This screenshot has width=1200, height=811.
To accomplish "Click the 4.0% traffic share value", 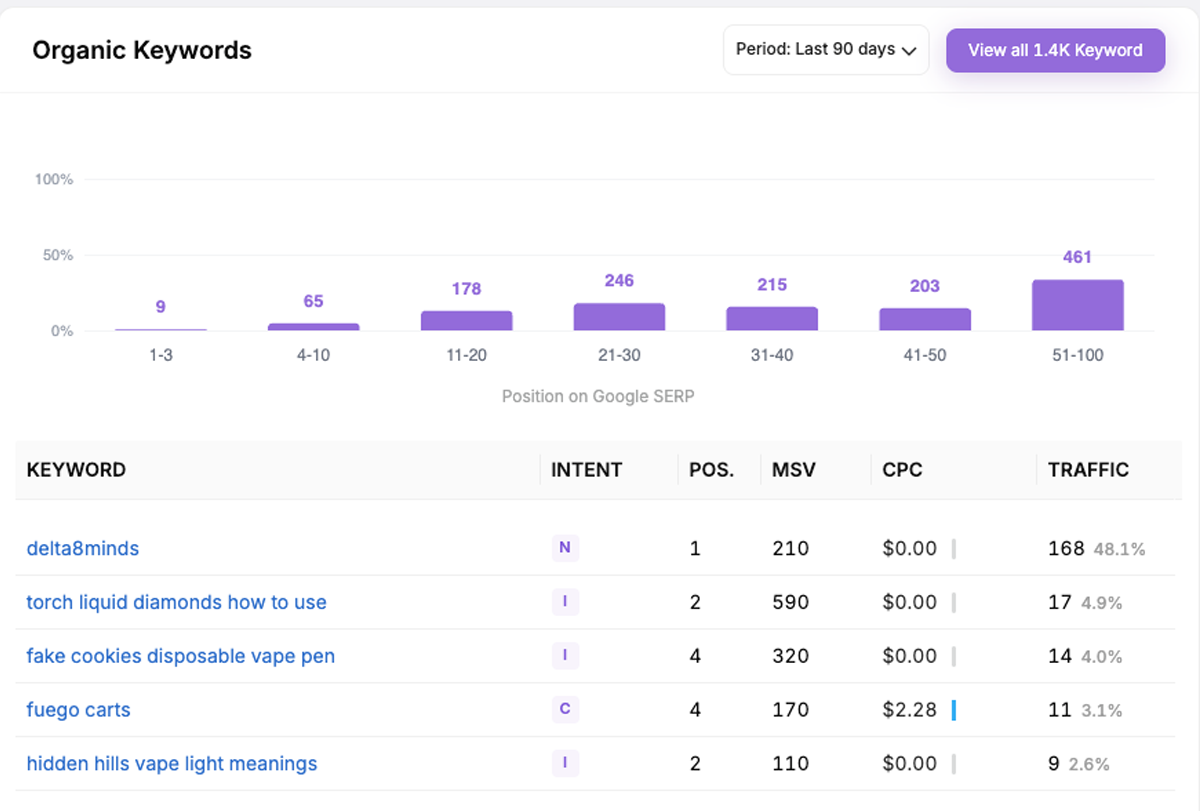I will click(x=1102, y=657).
